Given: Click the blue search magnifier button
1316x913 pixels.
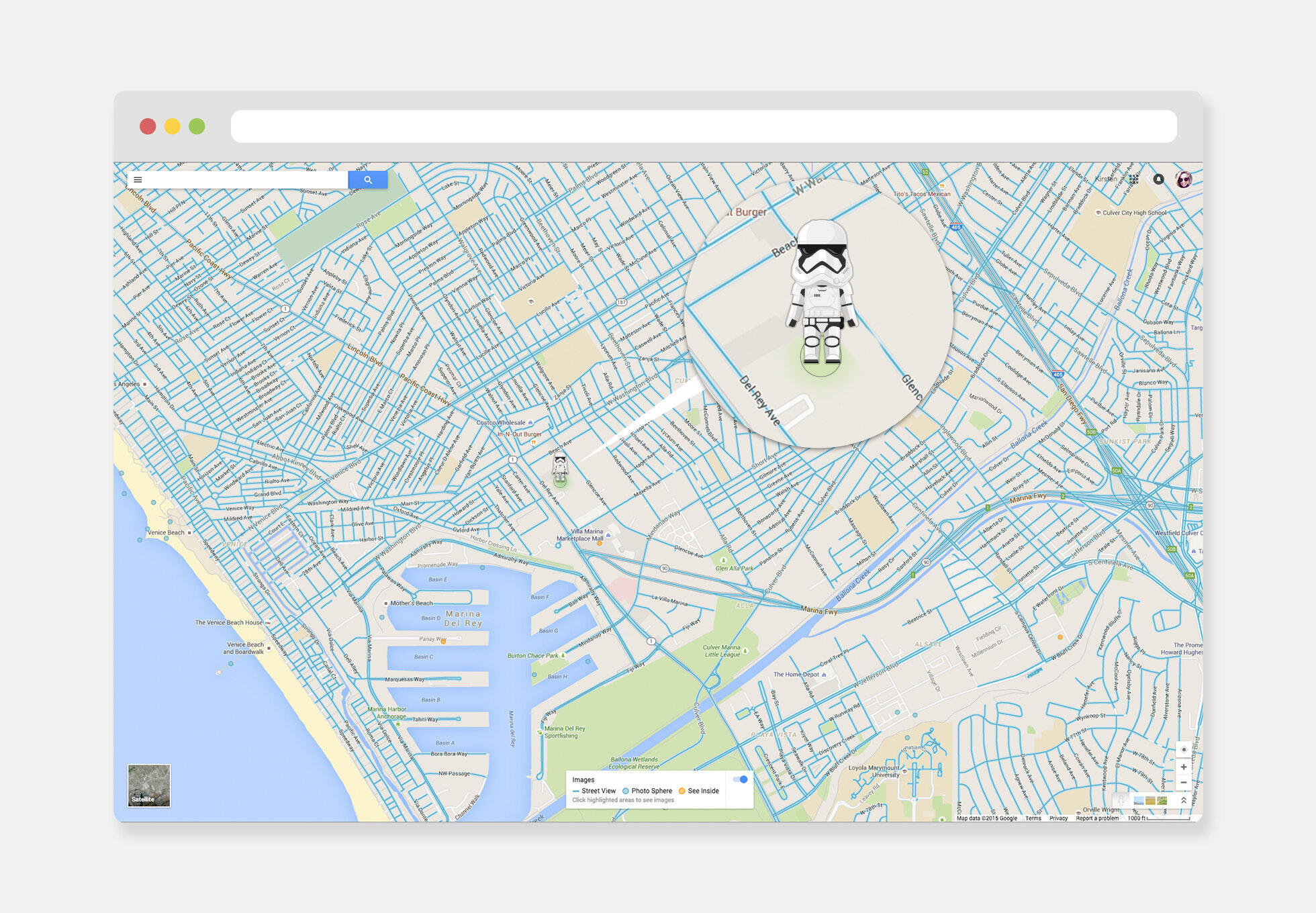Looking at the screenshot, I should coord(368,180).
